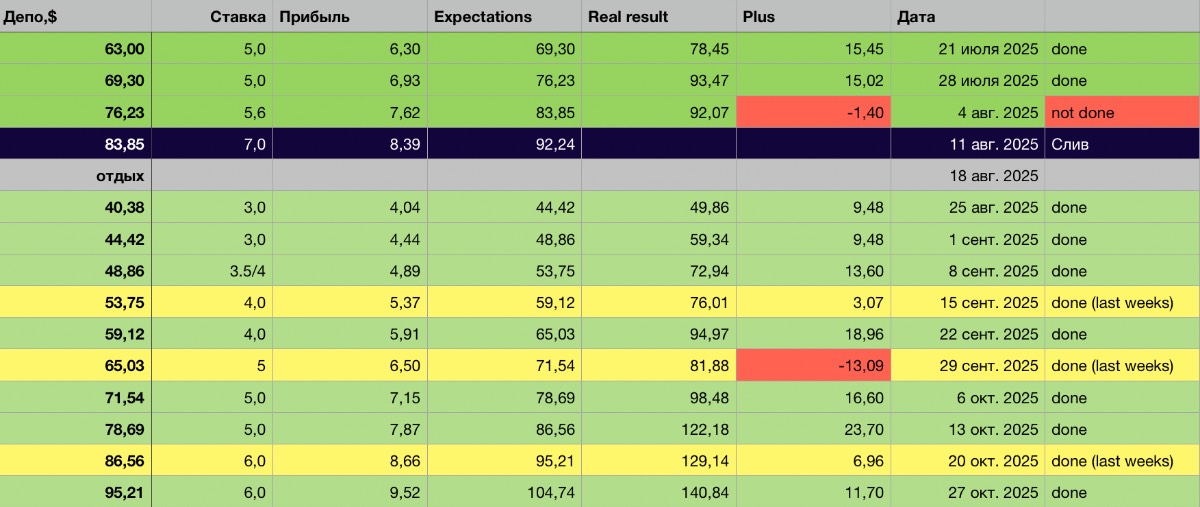Select the "отдых" cell

121,176
